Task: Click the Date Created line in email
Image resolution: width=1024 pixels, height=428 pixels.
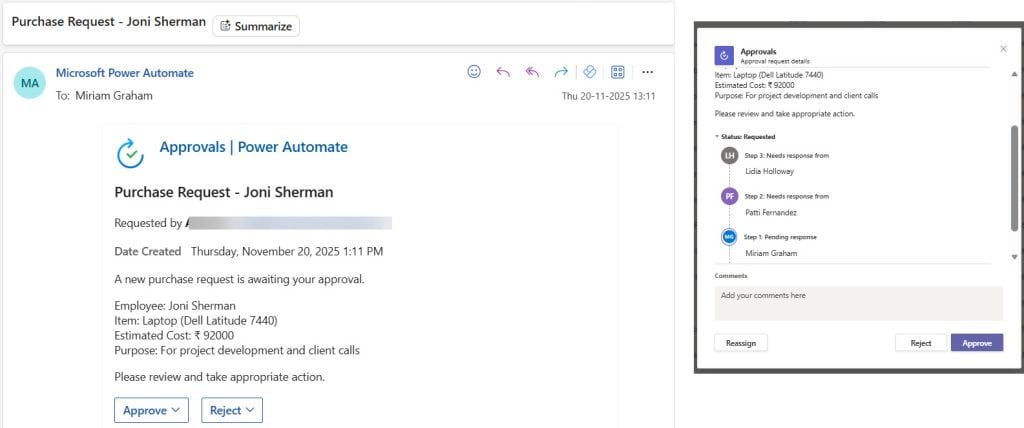Action: point(249,251)
